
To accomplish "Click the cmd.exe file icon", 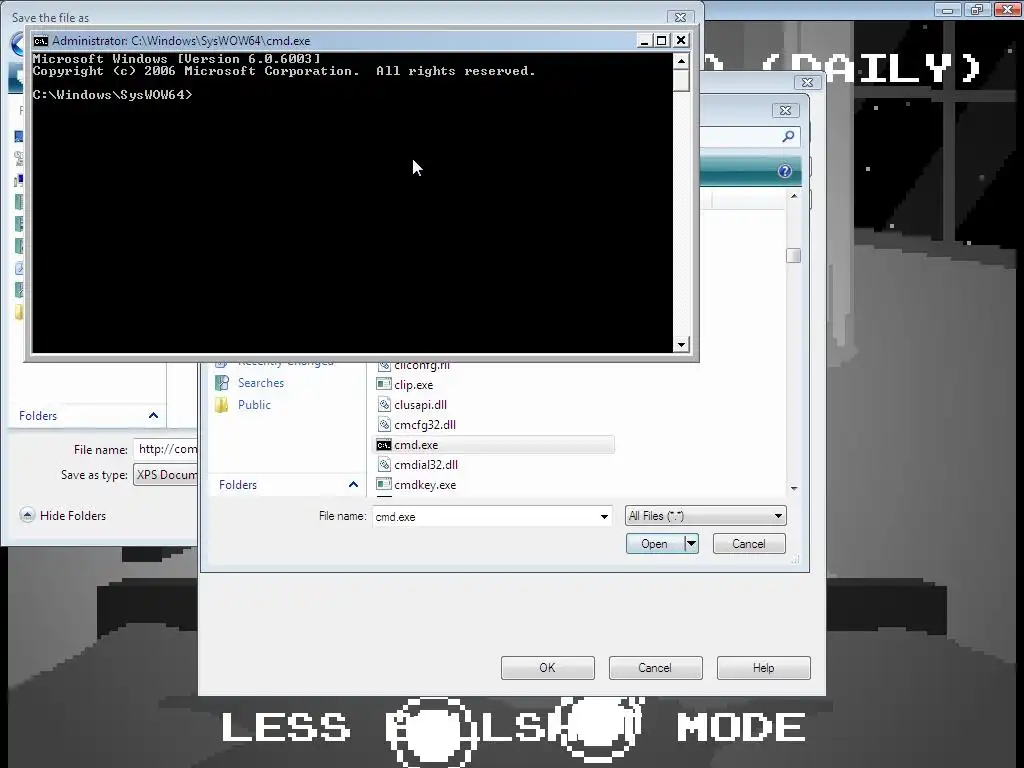I will pos(384,445).
